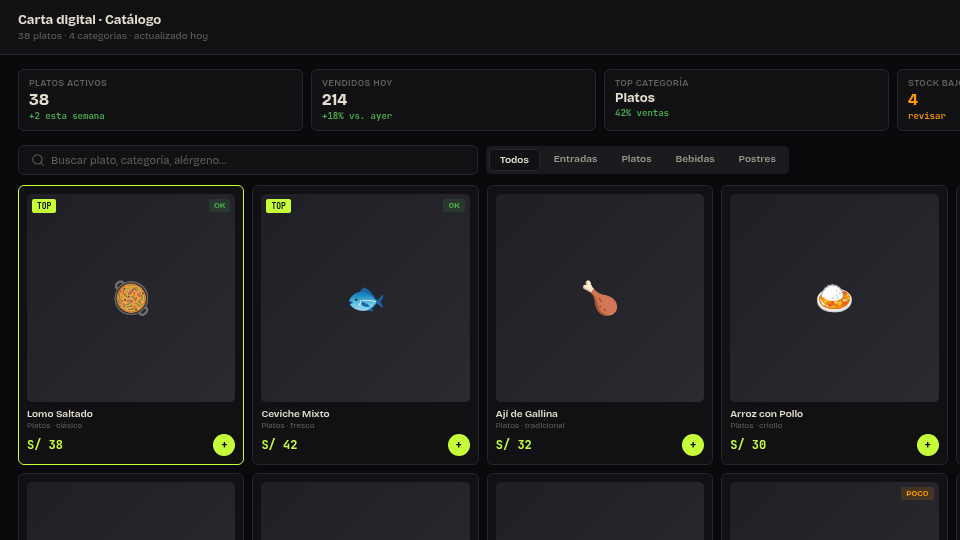Add Arroz con Pollo with plus button

[x=928, y=445]
